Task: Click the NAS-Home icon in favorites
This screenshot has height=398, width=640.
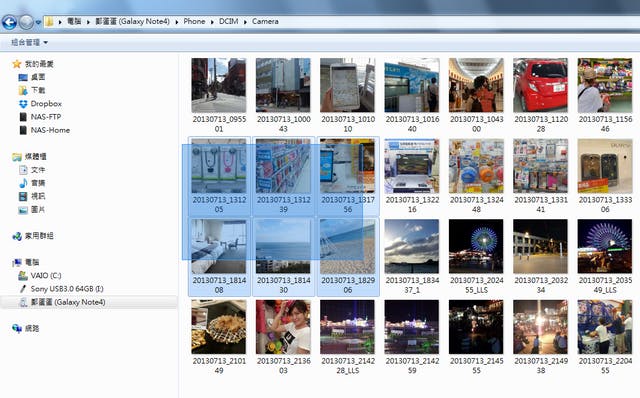Action: pos(23,130)
